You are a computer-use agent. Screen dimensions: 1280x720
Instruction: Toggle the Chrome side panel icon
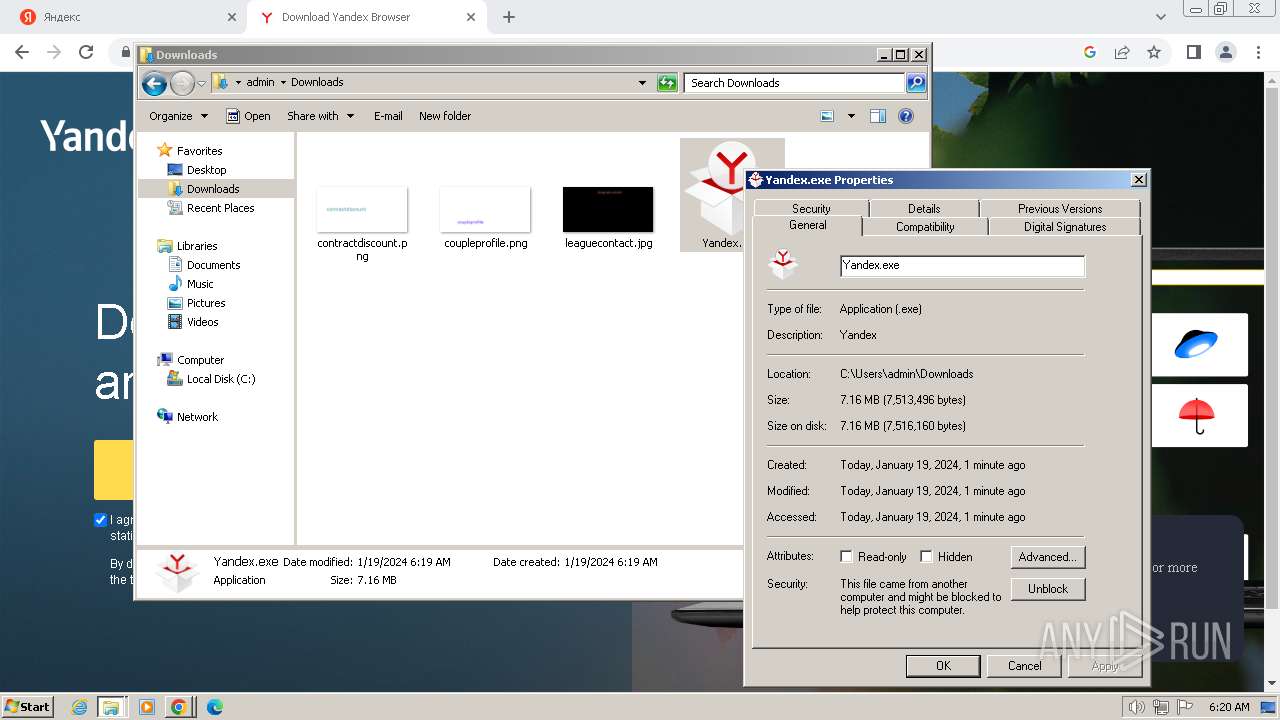point(1193,52)
